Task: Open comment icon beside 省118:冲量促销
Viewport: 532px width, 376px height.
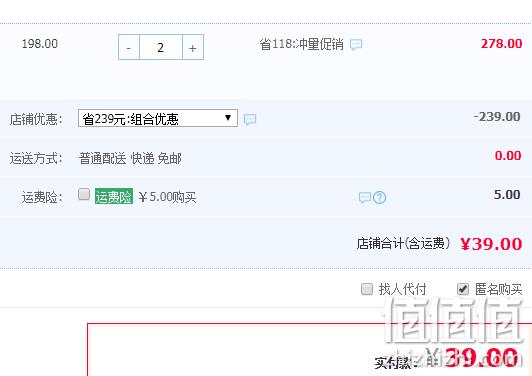Action: click(x=356, y=44)
